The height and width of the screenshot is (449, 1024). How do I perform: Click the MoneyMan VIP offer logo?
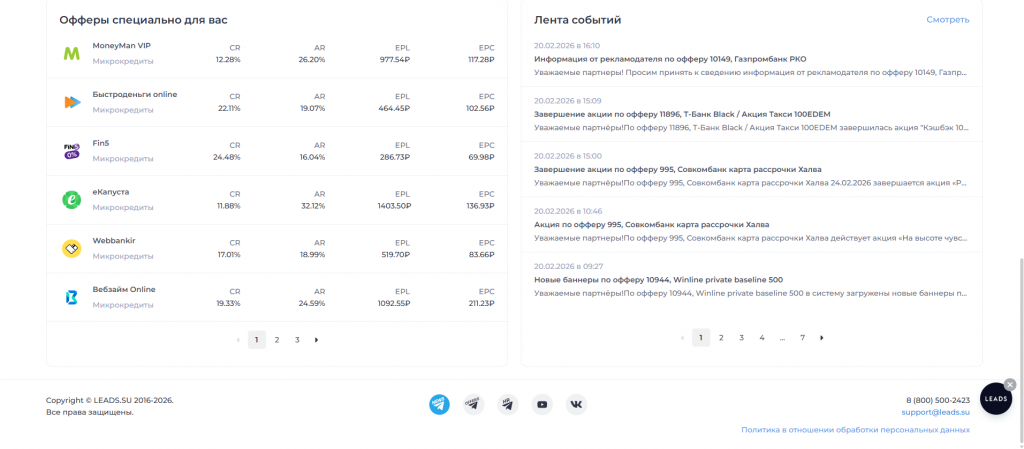72,53
